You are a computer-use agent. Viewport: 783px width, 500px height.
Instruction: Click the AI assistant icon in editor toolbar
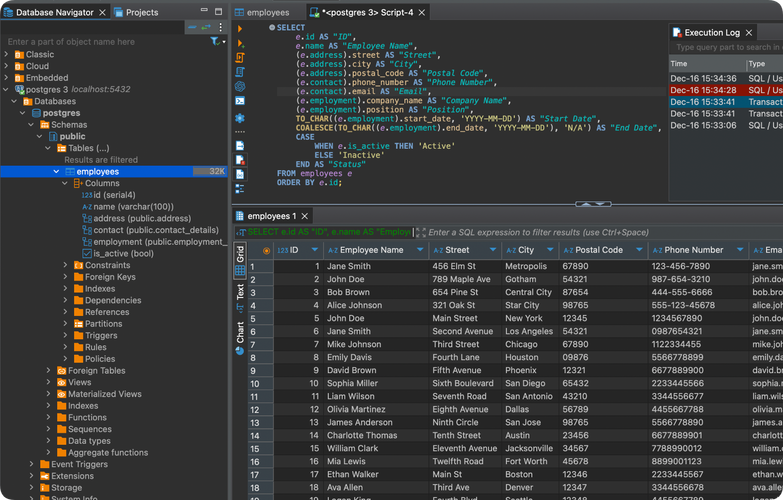click(x=240, y=87)
